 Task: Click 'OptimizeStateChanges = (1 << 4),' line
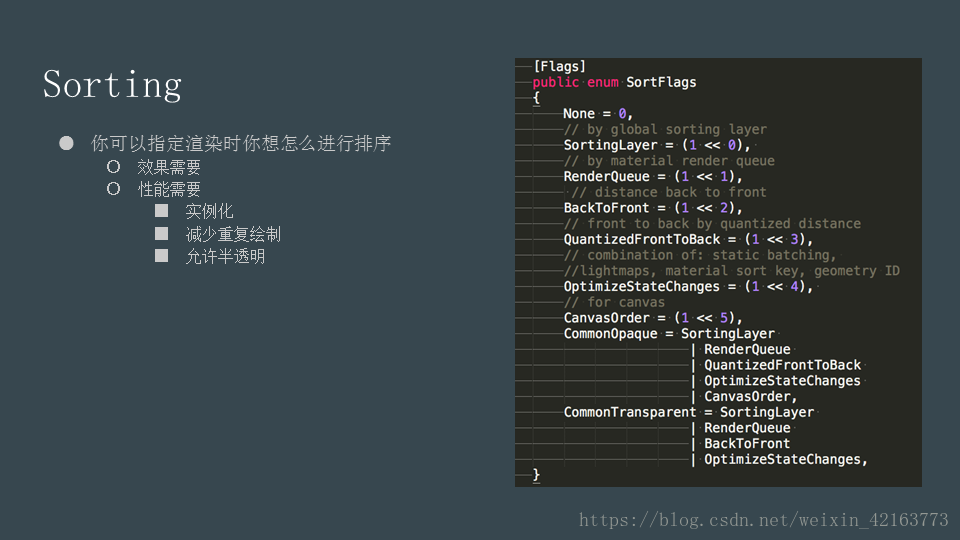[688, 287]
